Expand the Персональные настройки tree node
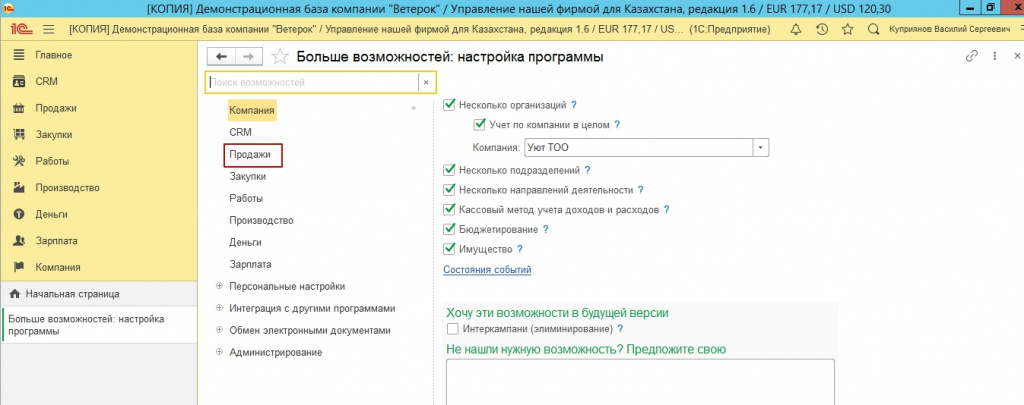 219,286
